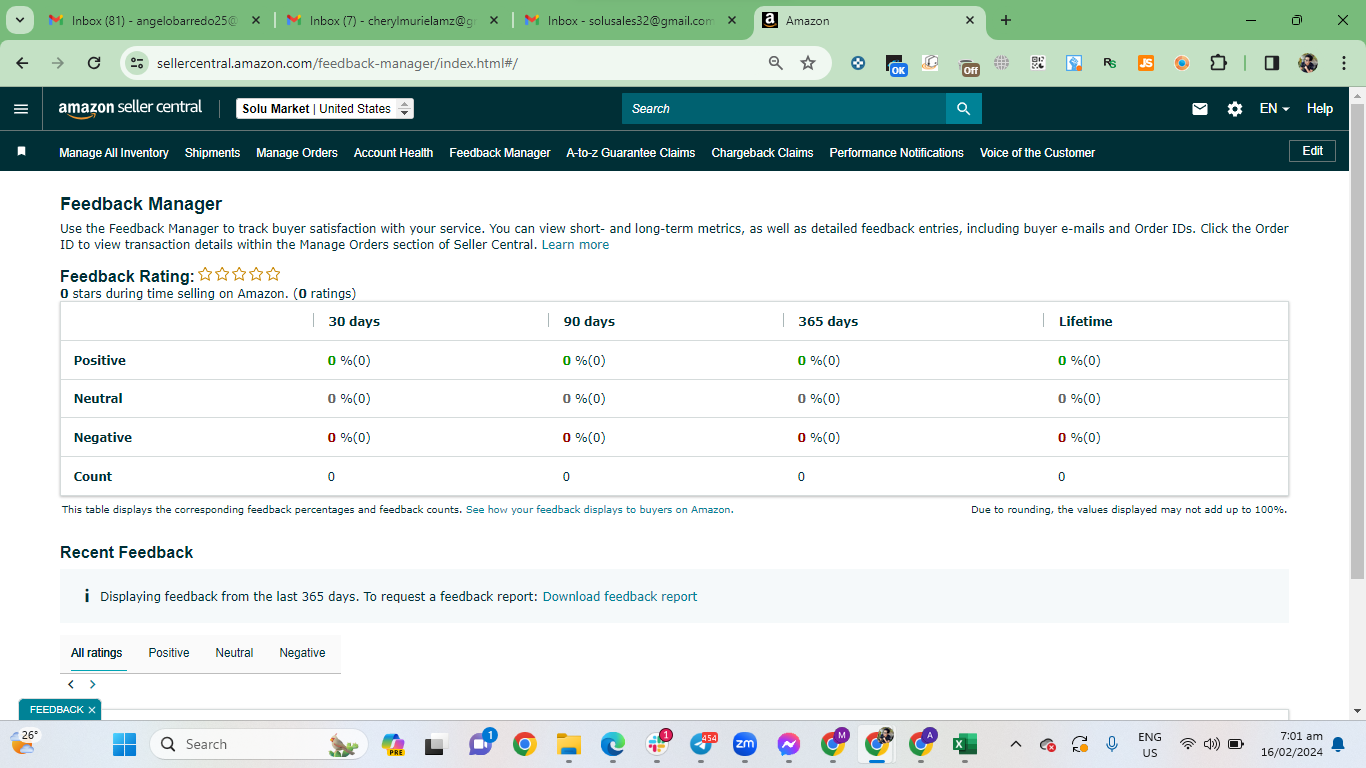Open File Explorer from the taskbar

(569, 744)
